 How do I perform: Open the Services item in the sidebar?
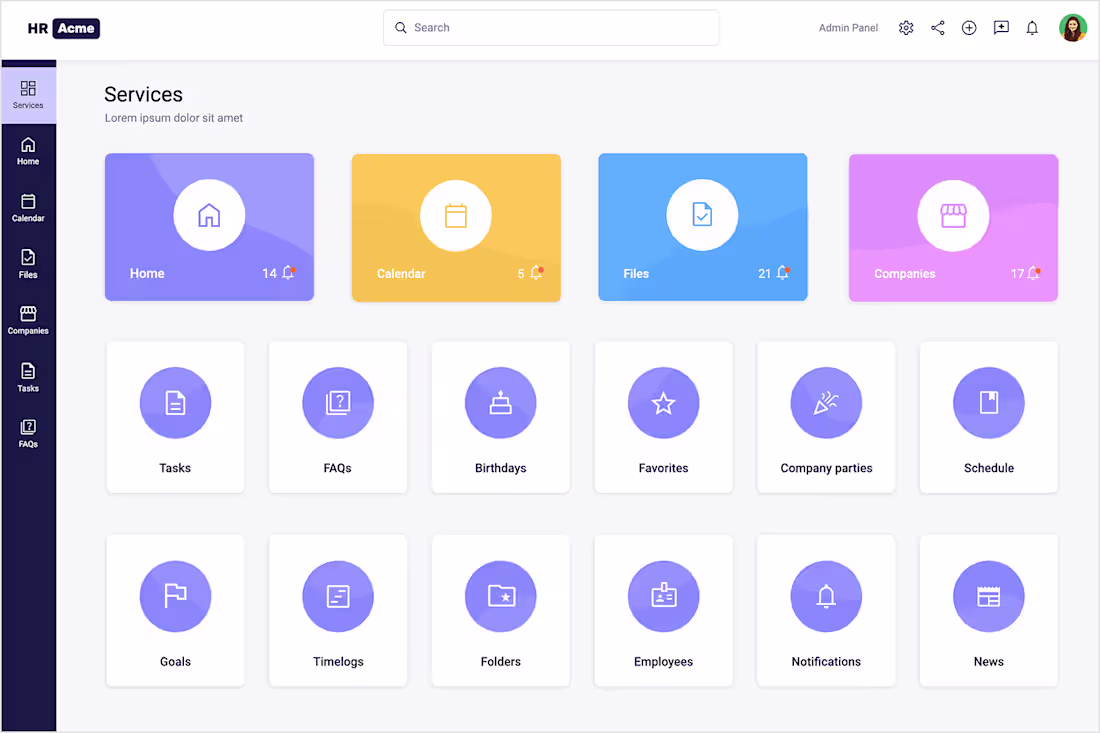tap(28, 95)
